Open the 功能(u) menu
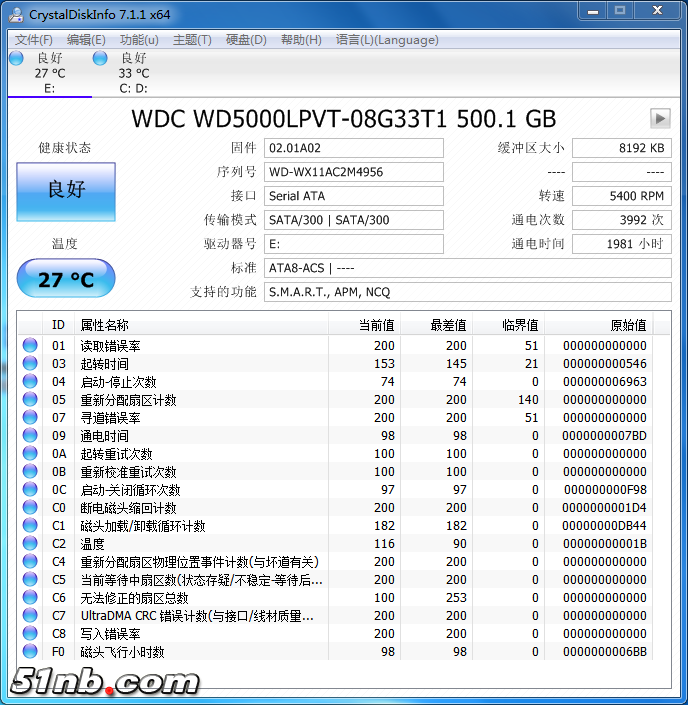This screenshot has height=705, width=688. tap(139, 40)
